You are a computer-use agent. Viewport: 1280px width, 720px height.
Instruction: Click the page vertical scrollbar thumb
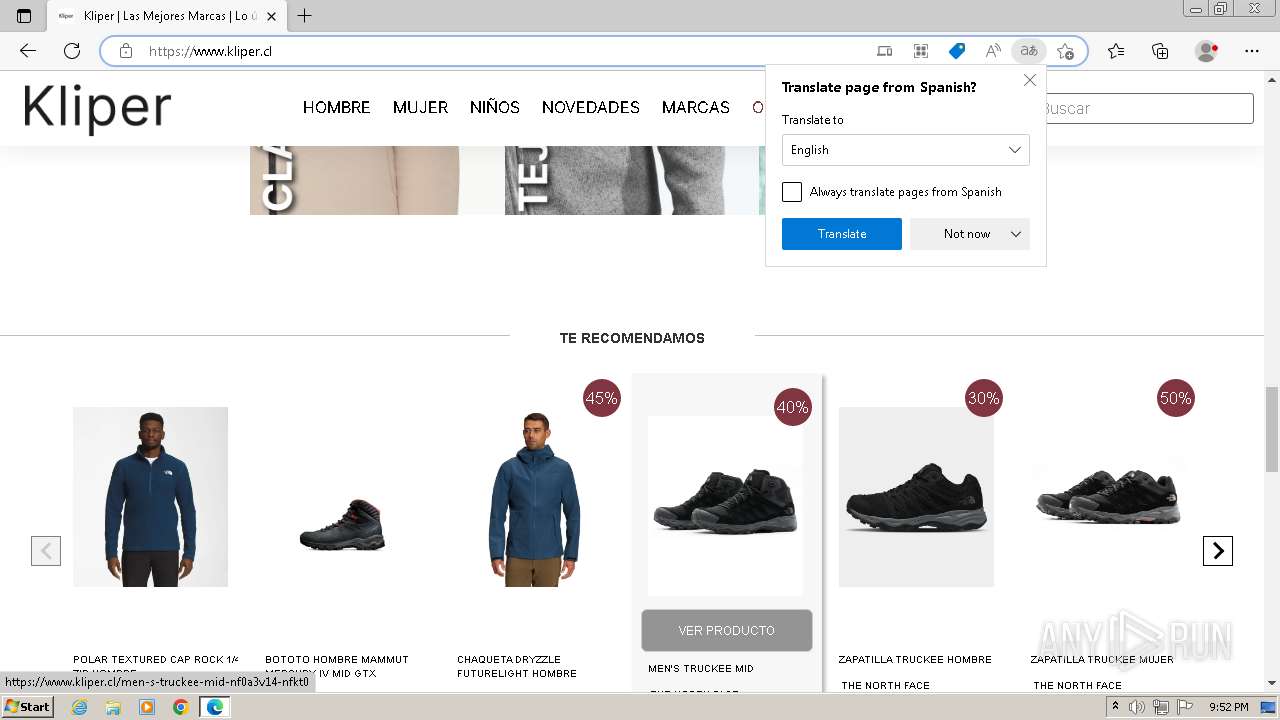coord(1272,427)
